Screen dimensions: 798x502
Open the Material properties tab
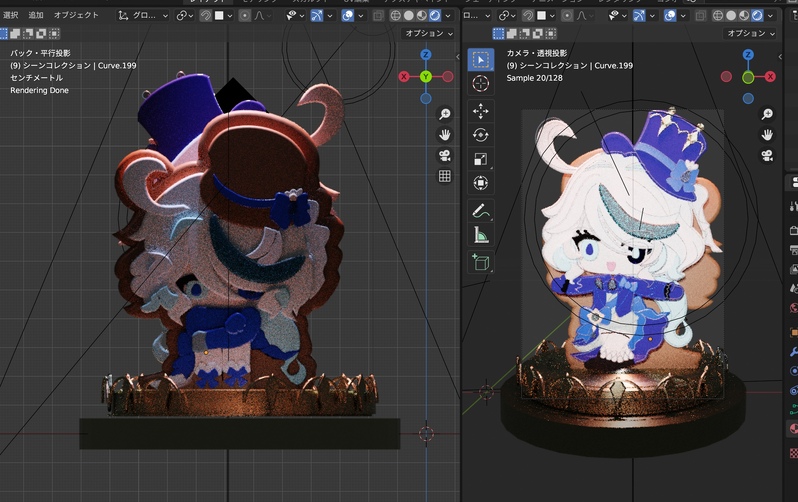click(794, 429)
